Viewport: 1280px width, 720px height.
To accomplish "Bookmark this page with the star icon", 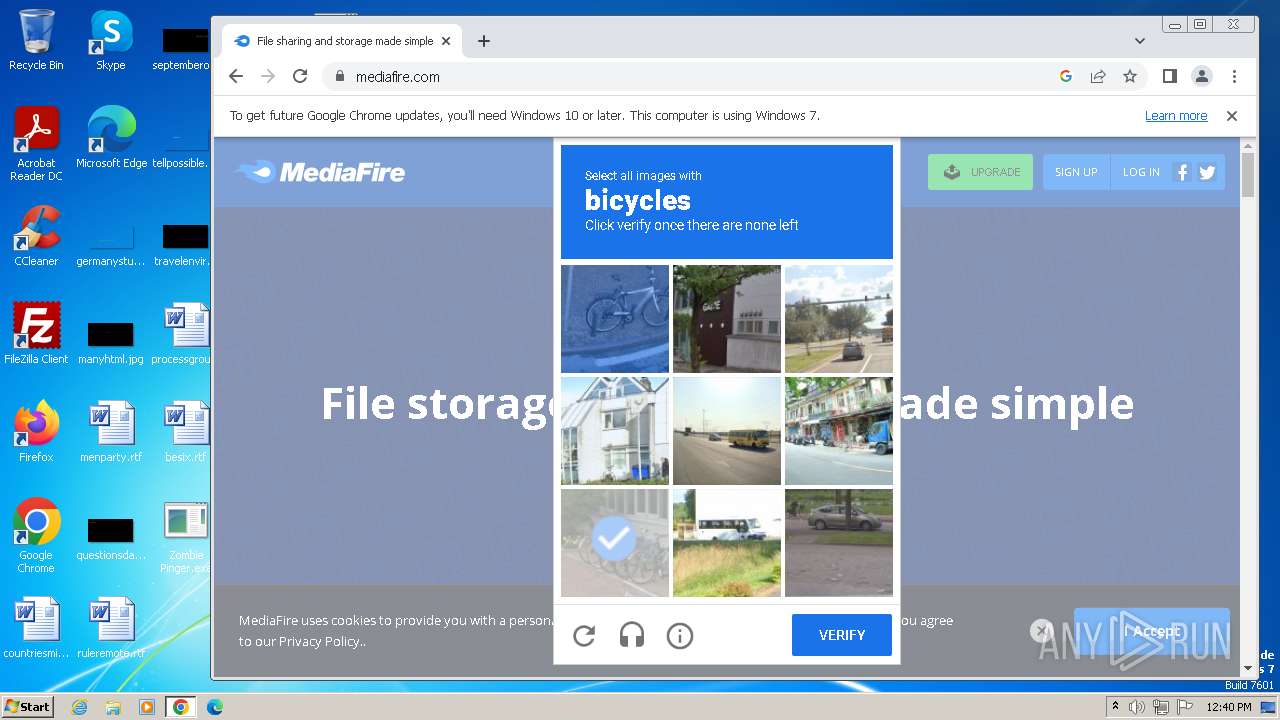I will pos(1130,76).
